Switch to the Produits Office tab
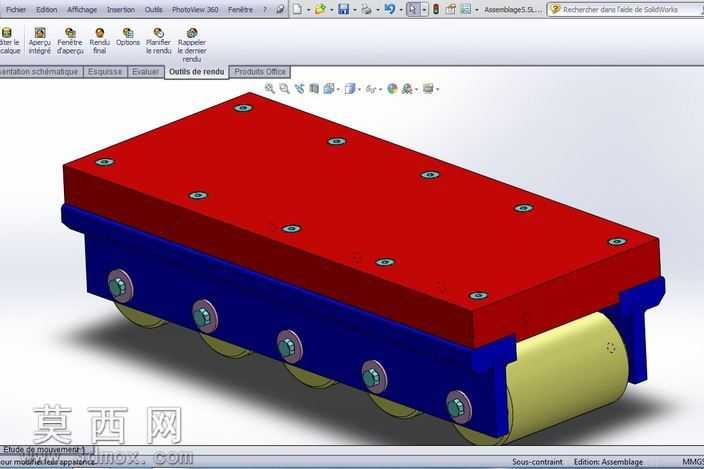This screenshot has width=704, height=469. [x=260, y=72]
